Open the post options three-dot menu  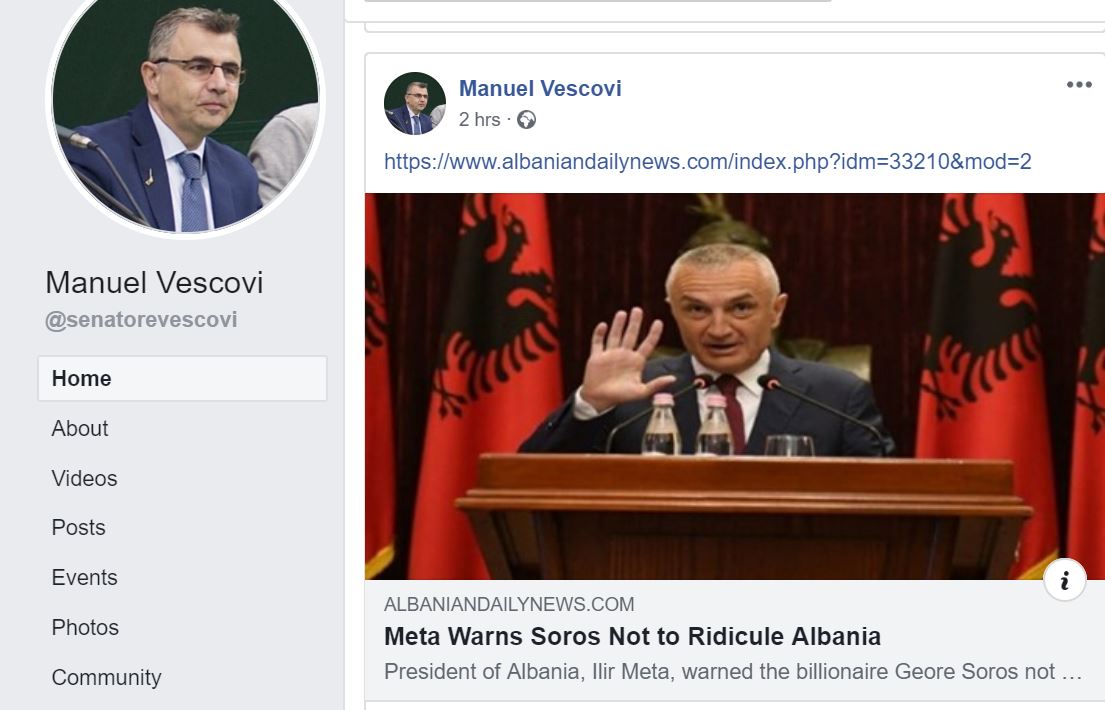[x=1079, y=85]
